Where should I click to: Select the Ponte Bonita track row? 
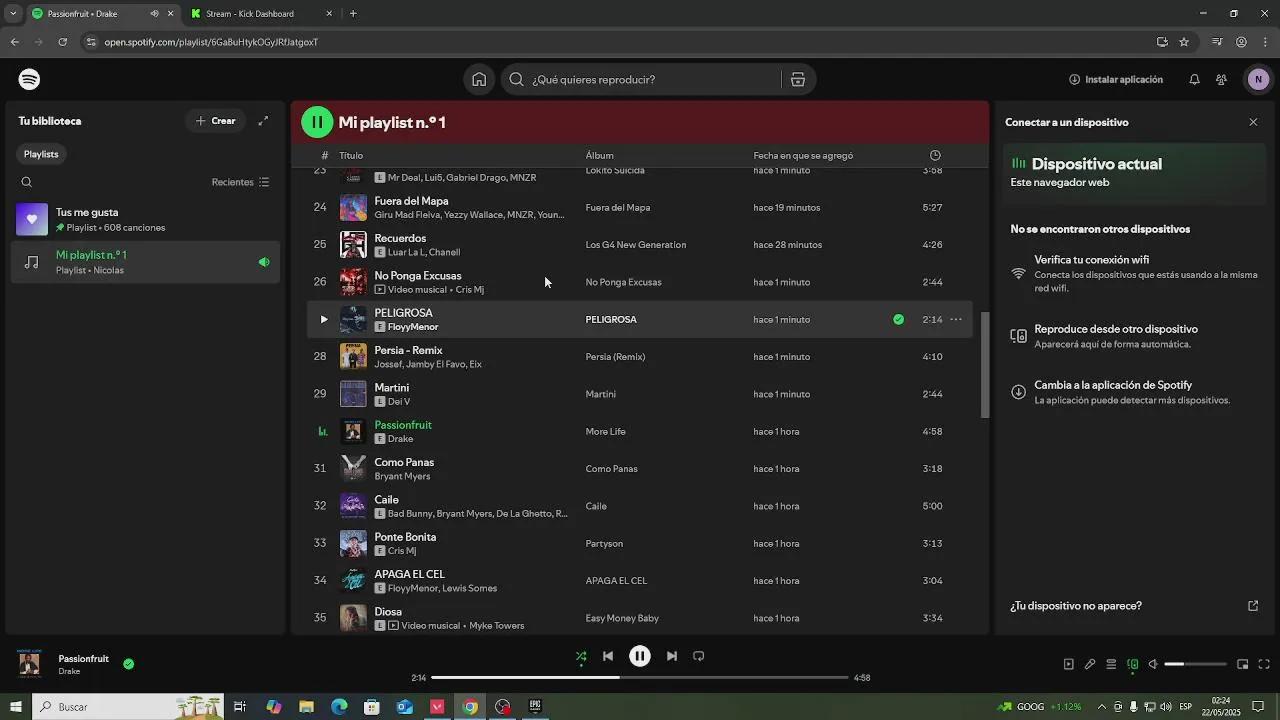639,544
